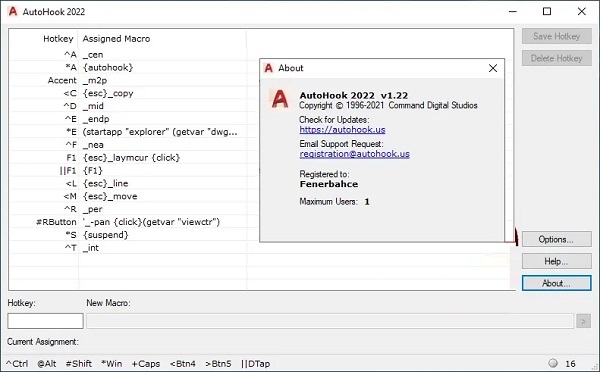Viewport: 600px width, 372px height.
Task: Select the F1 {esc}_laymcur {click} row
Action: coord(128,158)
